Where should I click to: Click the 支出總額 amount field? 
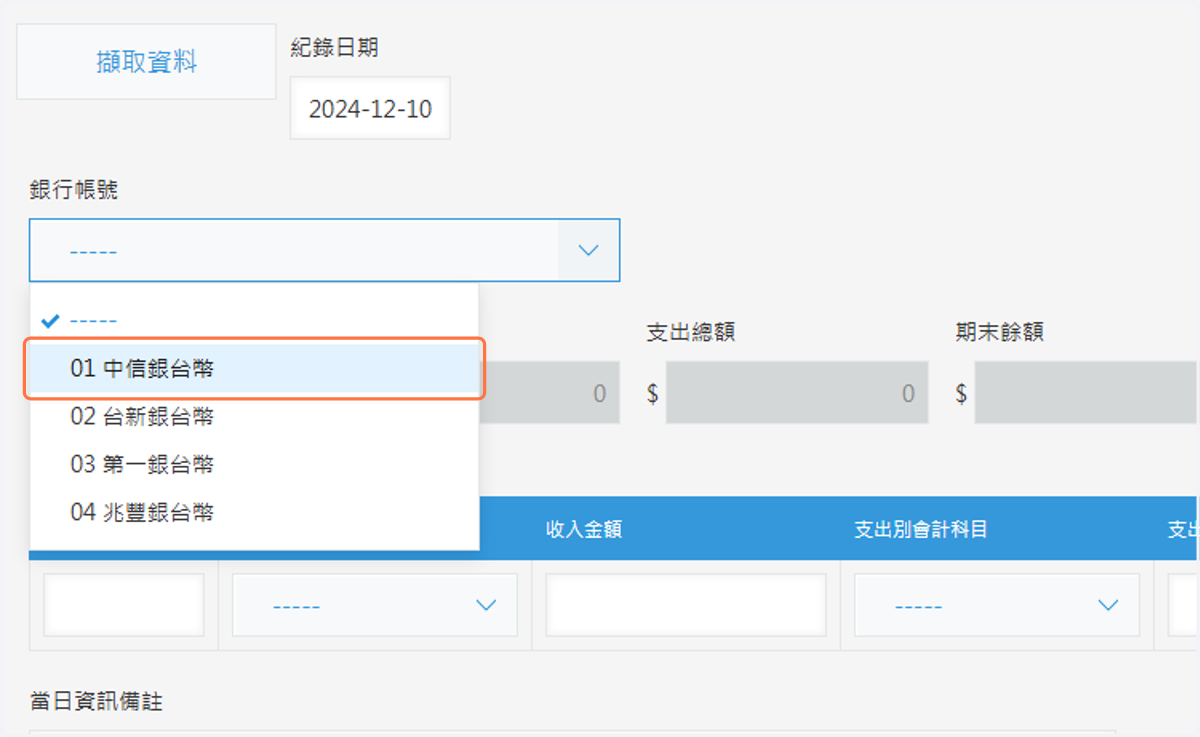pos(797,393)
